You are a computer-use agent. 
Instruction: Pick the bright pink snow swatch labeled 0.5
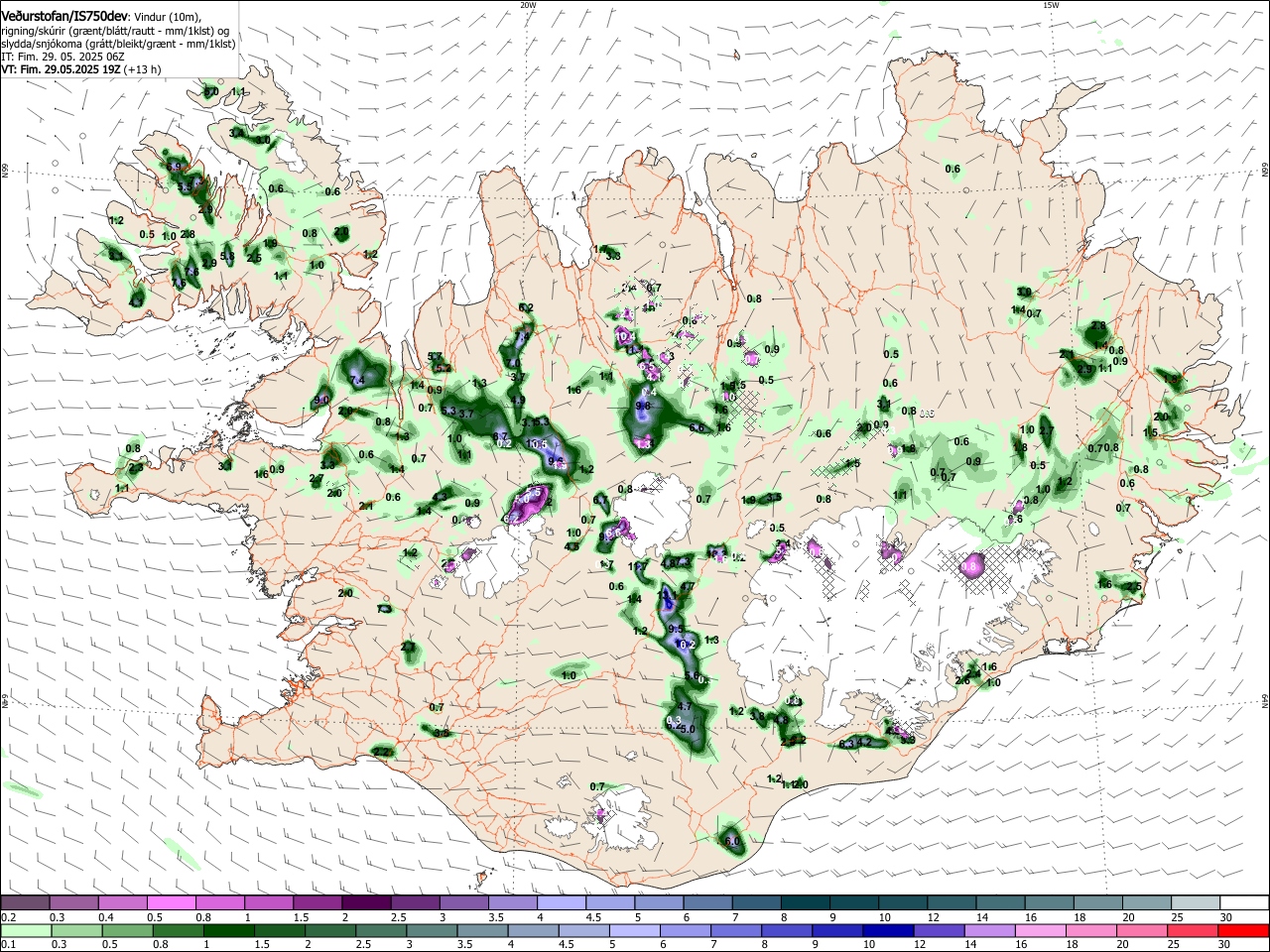[171, 903]
